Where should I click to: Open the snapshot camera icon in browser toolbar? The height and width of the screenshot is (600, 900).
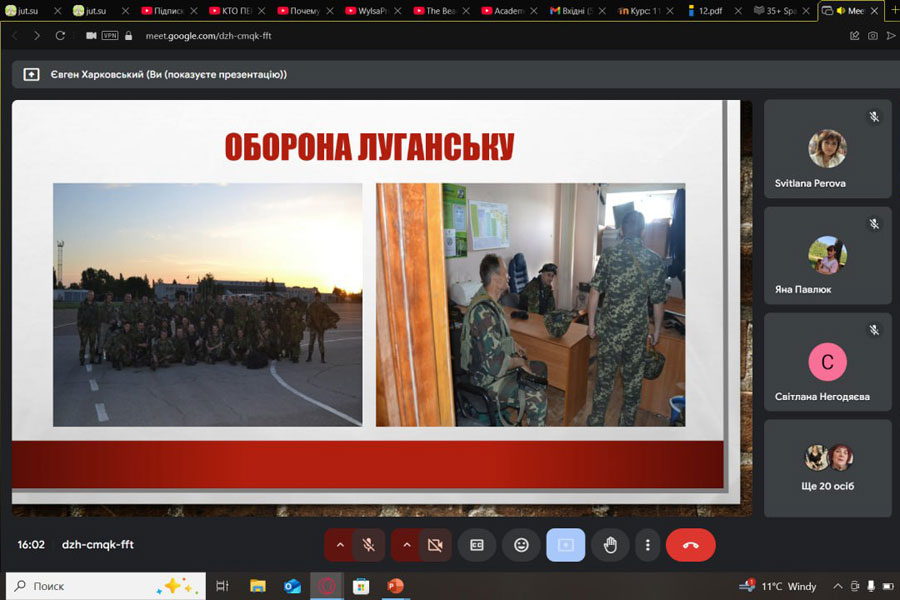pyautogui.click(x=872, y=36)
